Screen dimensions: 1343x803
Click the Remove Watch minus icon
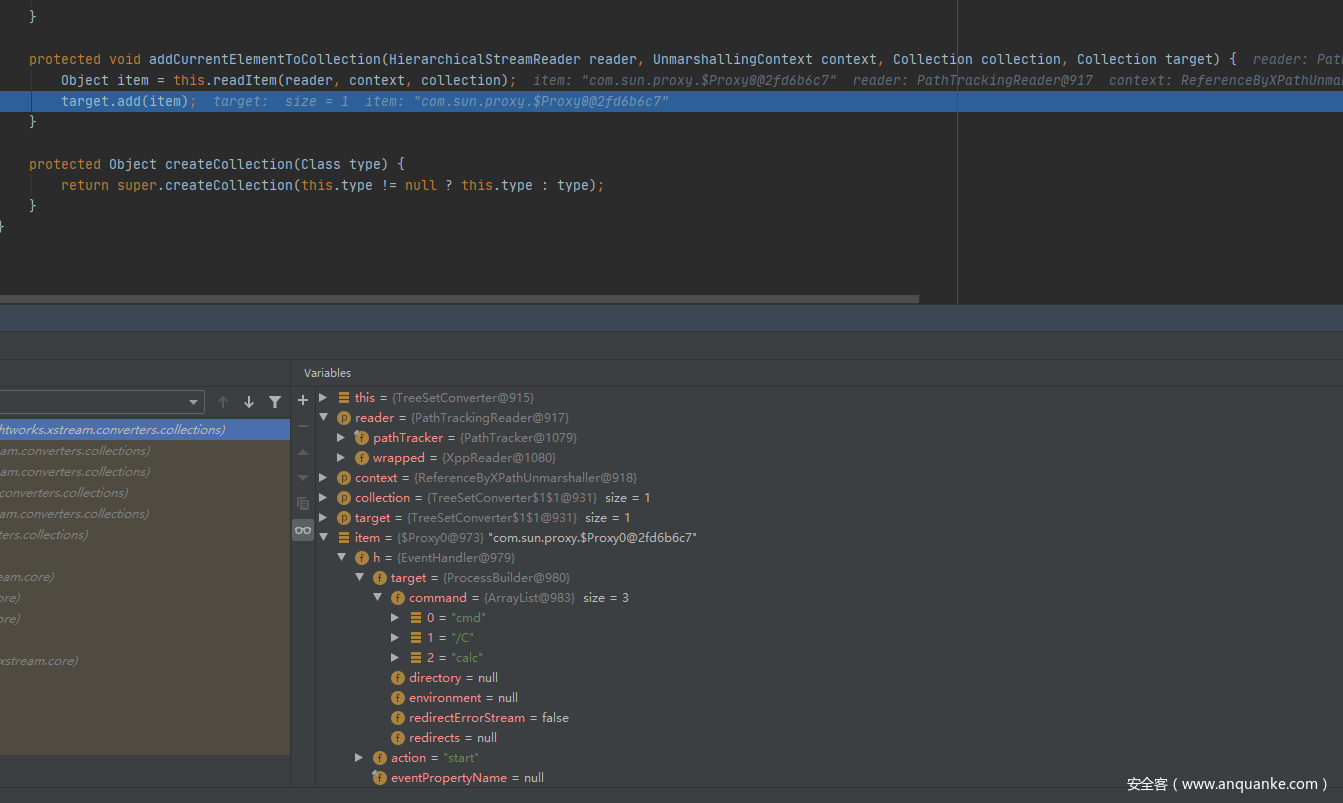(x=303, y=426)
